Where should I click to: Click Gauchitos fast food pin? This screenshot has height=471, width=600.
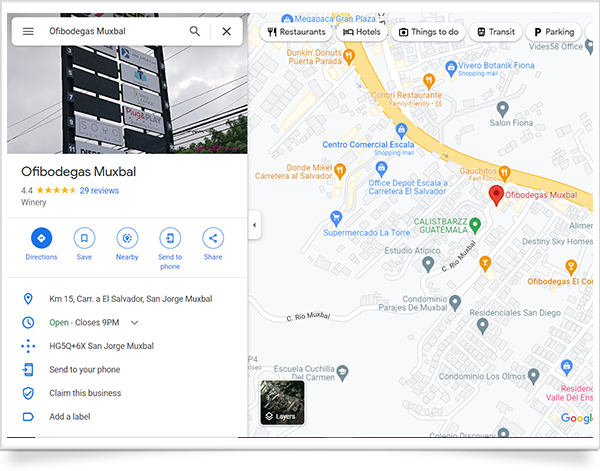point(504,173)
